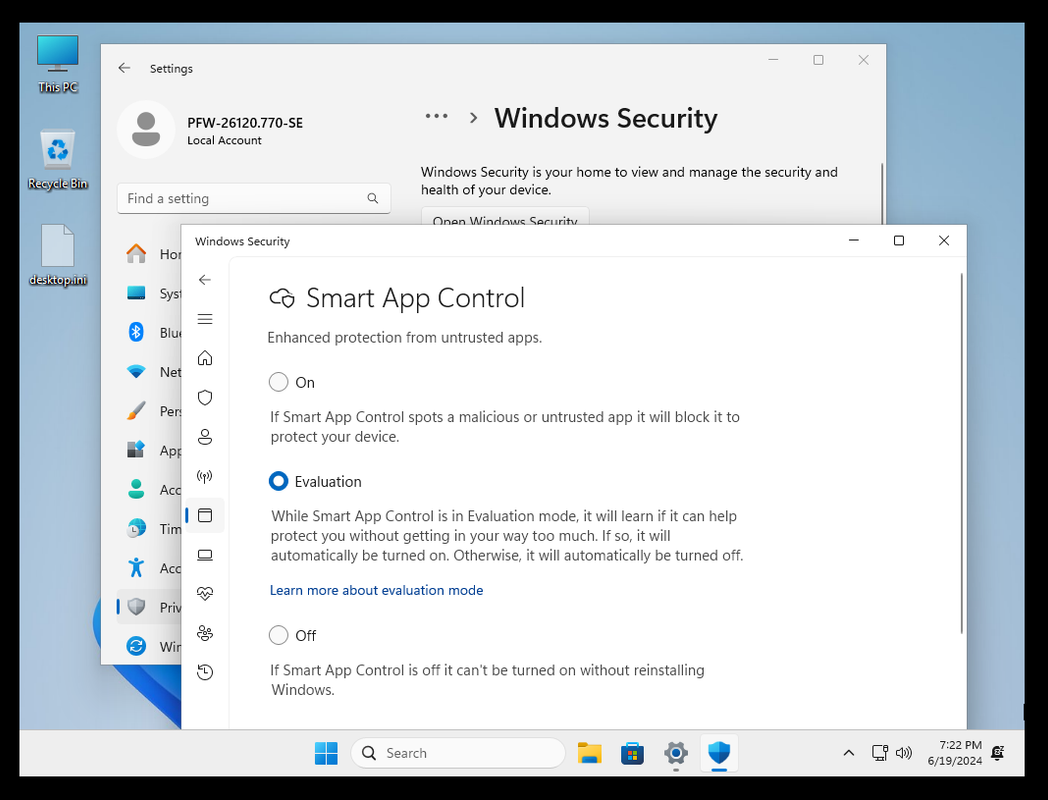The height and width of the screenshot is (800, 1048).
Task: Click the Privacy & security shield icon
Action: click(136, 607)
